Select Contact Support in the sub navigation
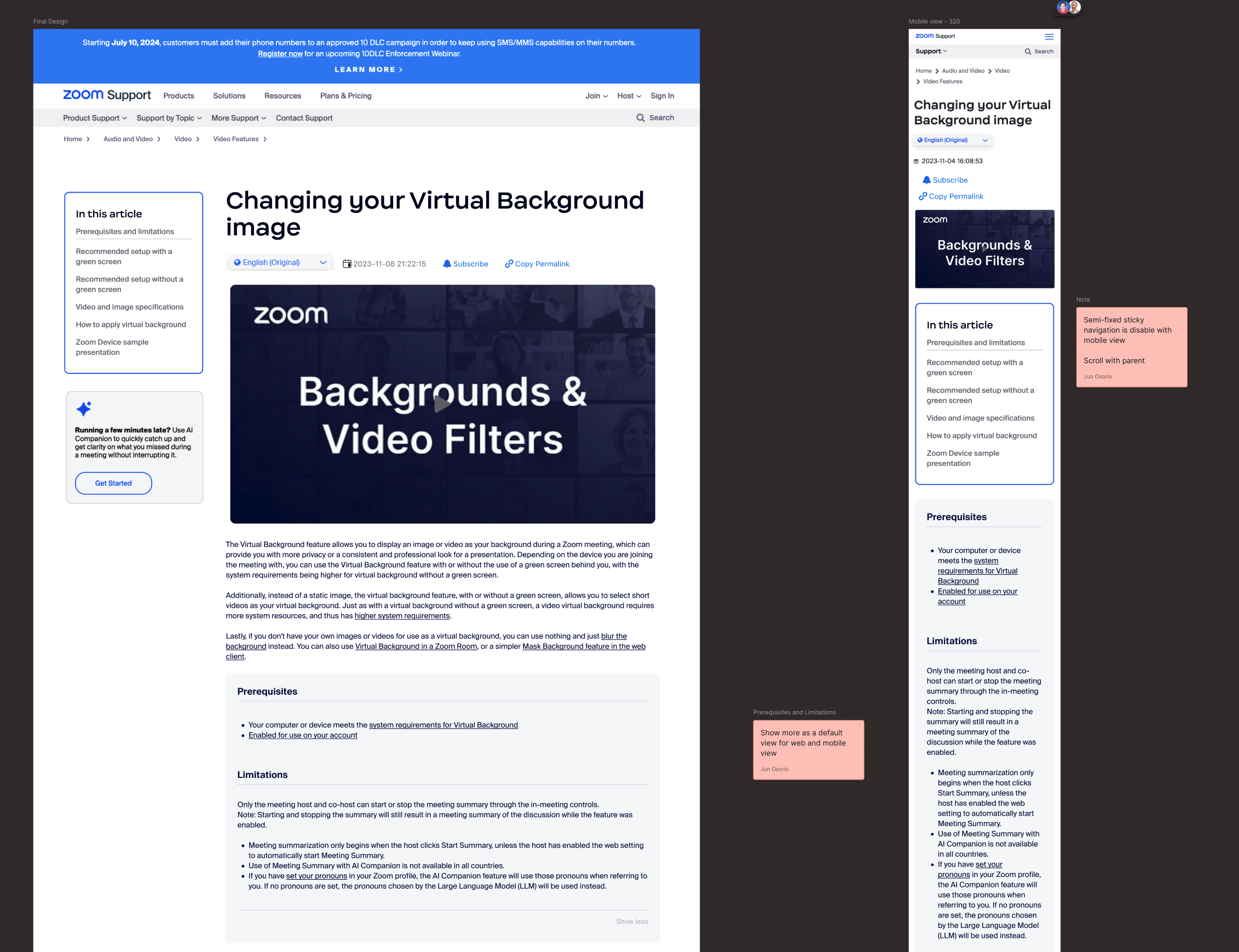Image resolution: width=1239 pixels, height=952 pixels. [304, 118]
